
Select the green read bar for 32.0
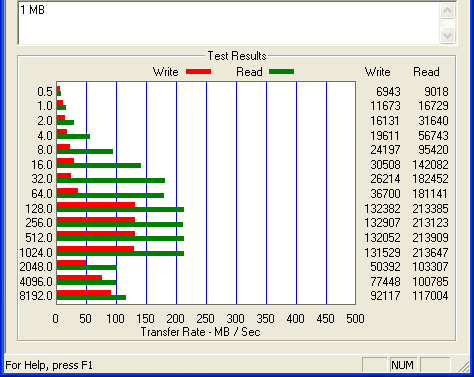(111, 181)
